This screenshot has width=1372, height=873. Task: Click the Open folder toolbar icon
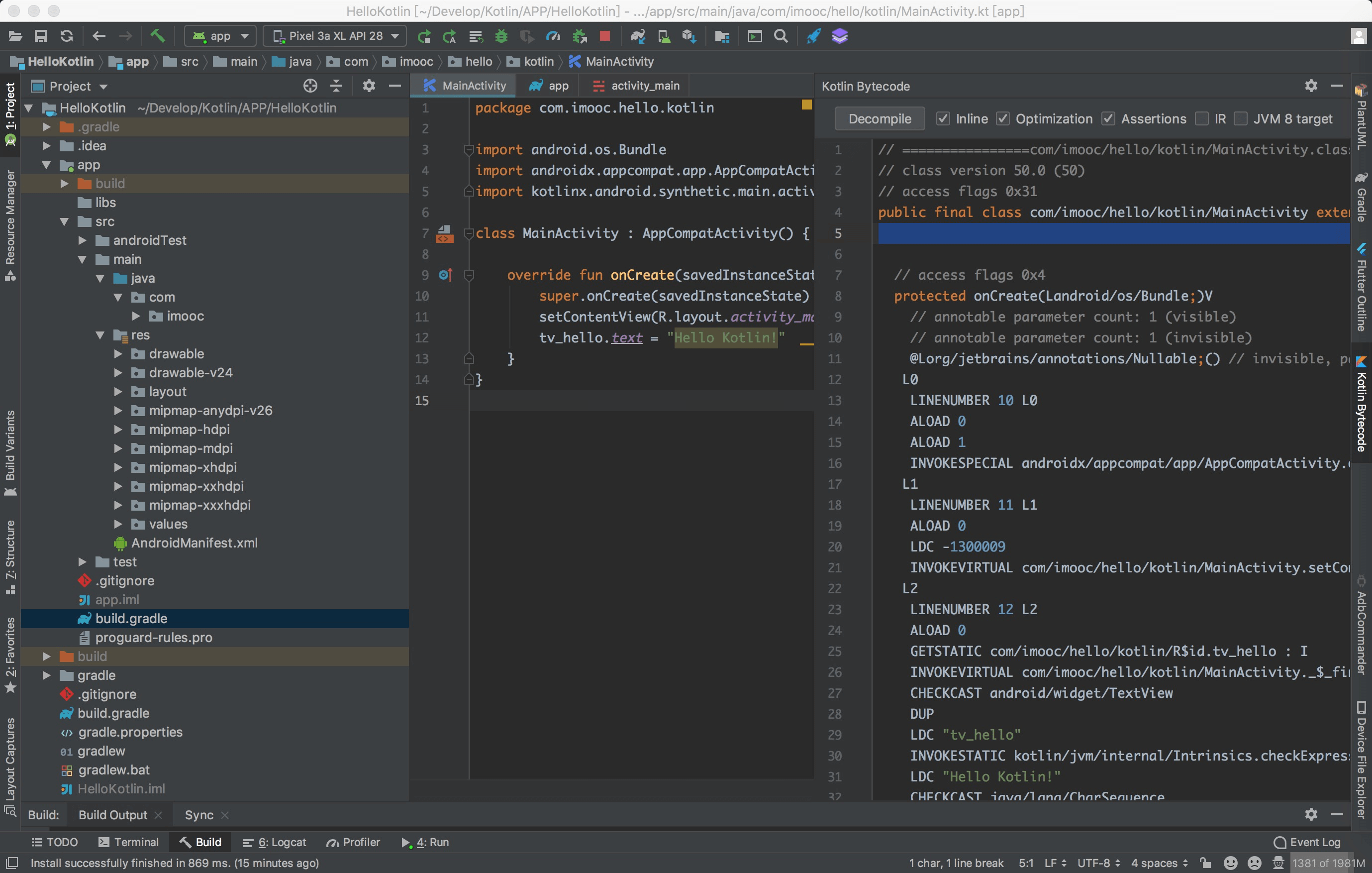point(15,36)
